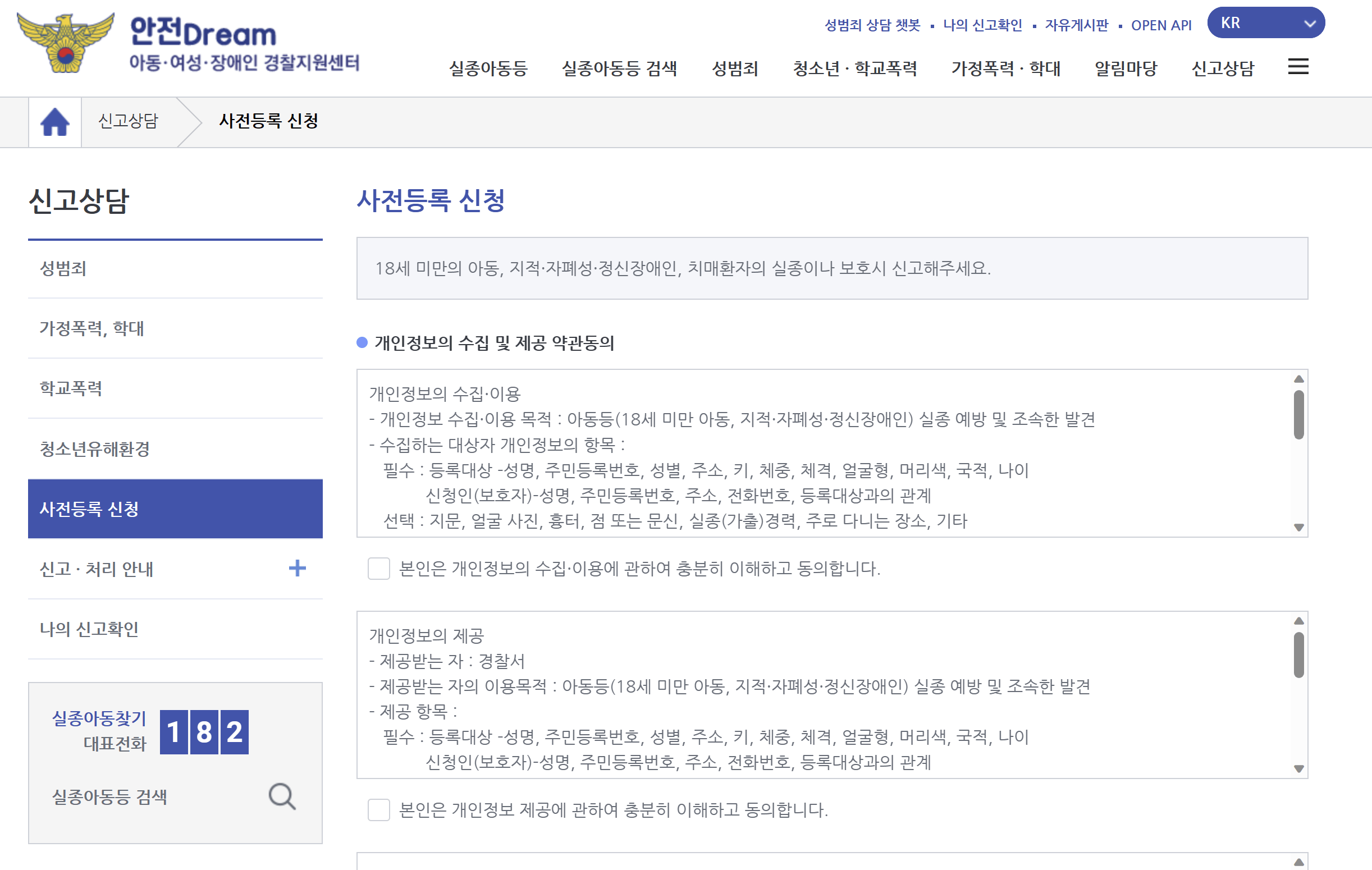
Task: Open 가정폭력·학대 top menu
Action: pos(1005,68)
